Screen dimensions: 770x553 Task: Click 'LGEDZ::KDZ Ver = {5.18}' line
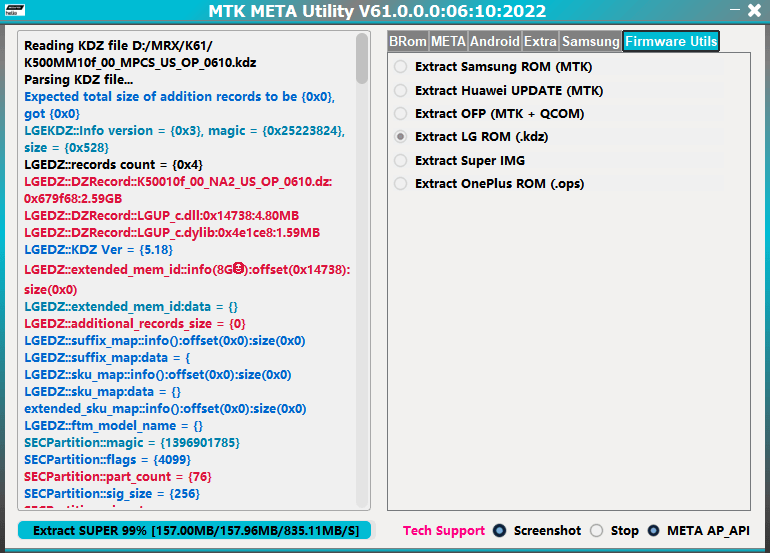98,250
